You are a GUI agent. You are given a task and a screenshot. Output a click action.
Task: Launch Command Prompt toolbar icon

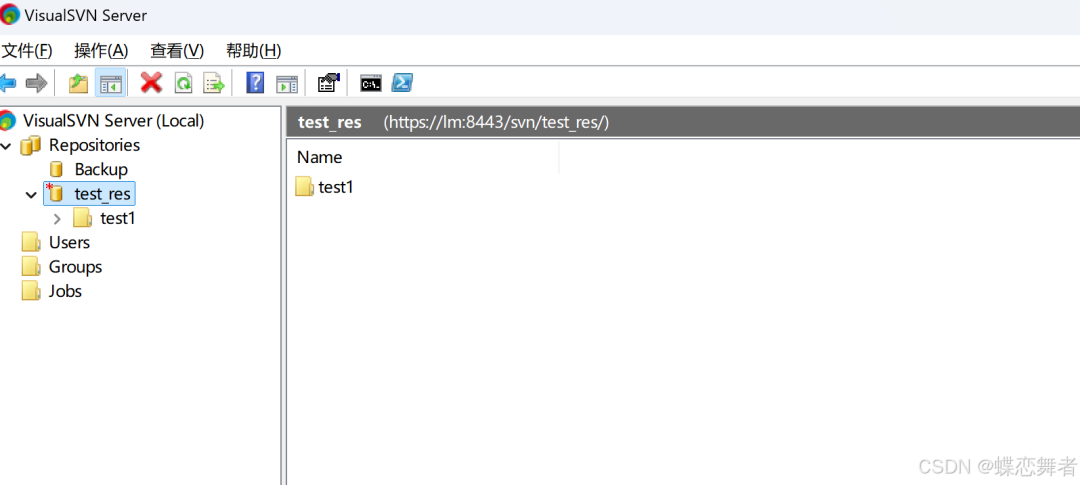pos(371,84)
